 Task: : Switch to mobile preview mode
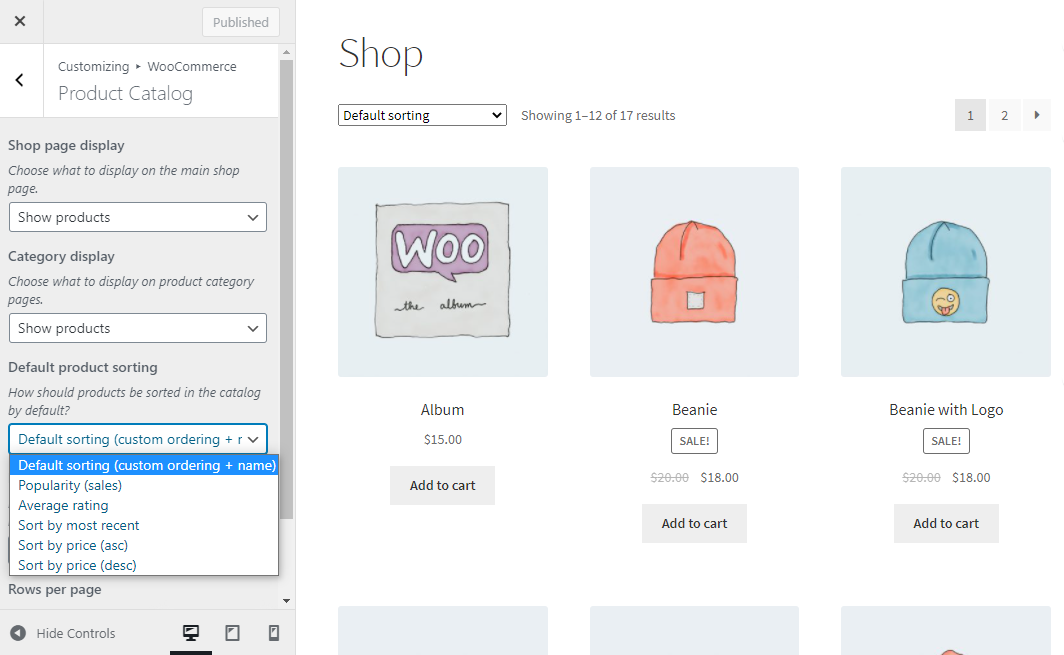pyautogui.click(x=273, y=633)
